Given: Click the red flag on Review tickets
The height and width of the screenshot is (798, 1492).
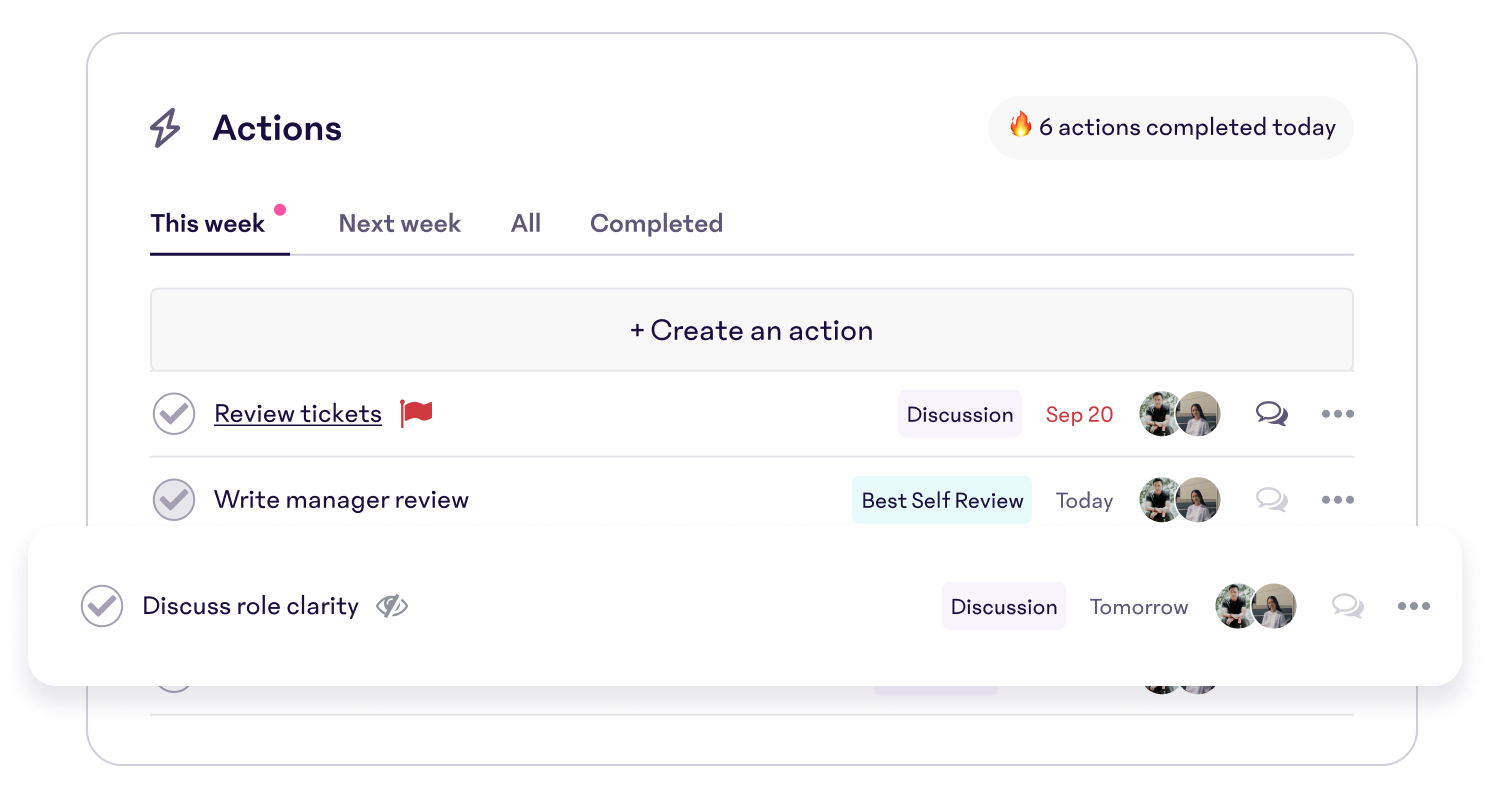Looking at the screenshot, I should [x=416, y=414].
